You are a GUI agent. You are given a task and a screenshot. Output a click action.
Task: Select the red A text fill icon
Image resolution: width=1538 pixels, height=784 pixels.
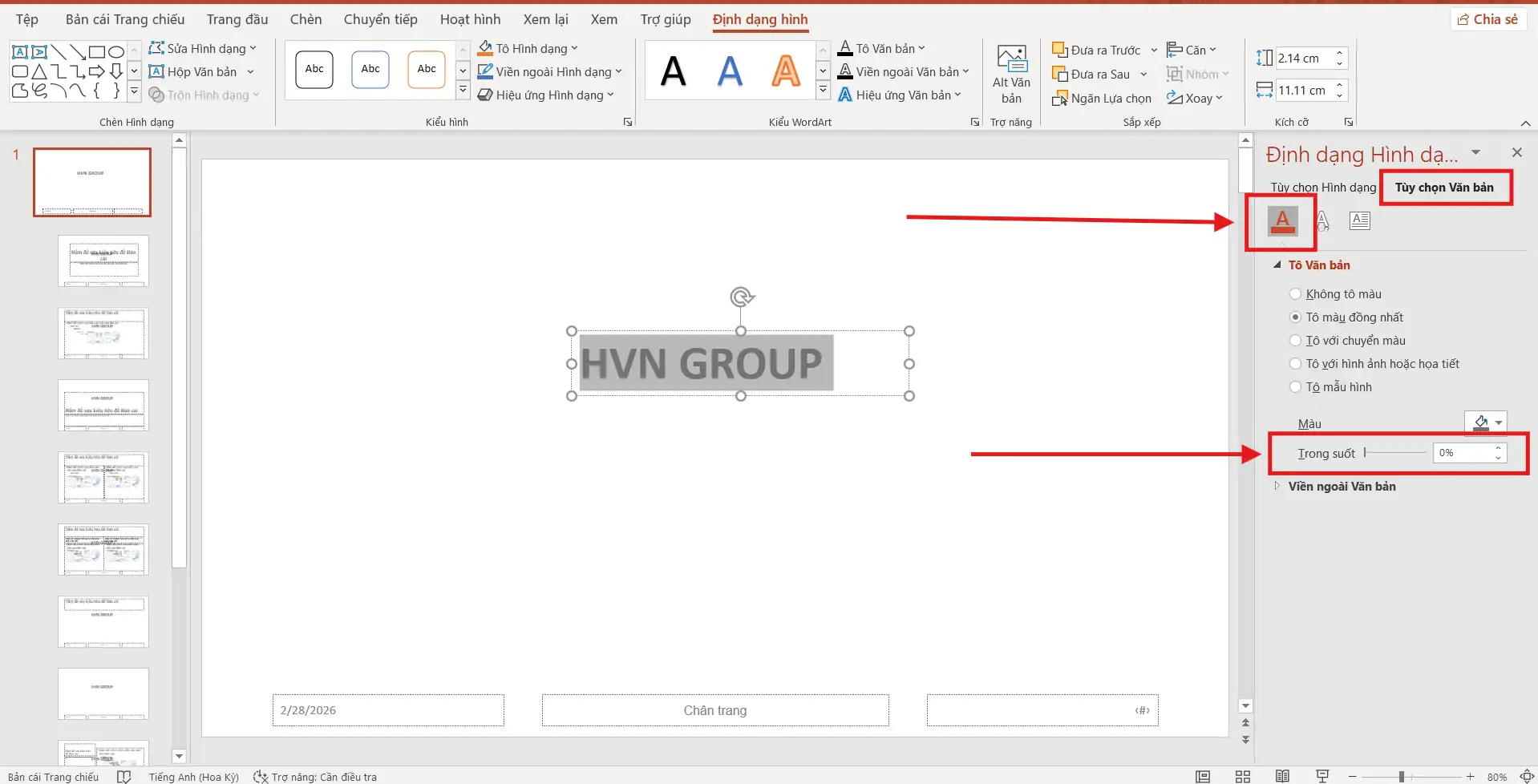(x=1281, y=221)
